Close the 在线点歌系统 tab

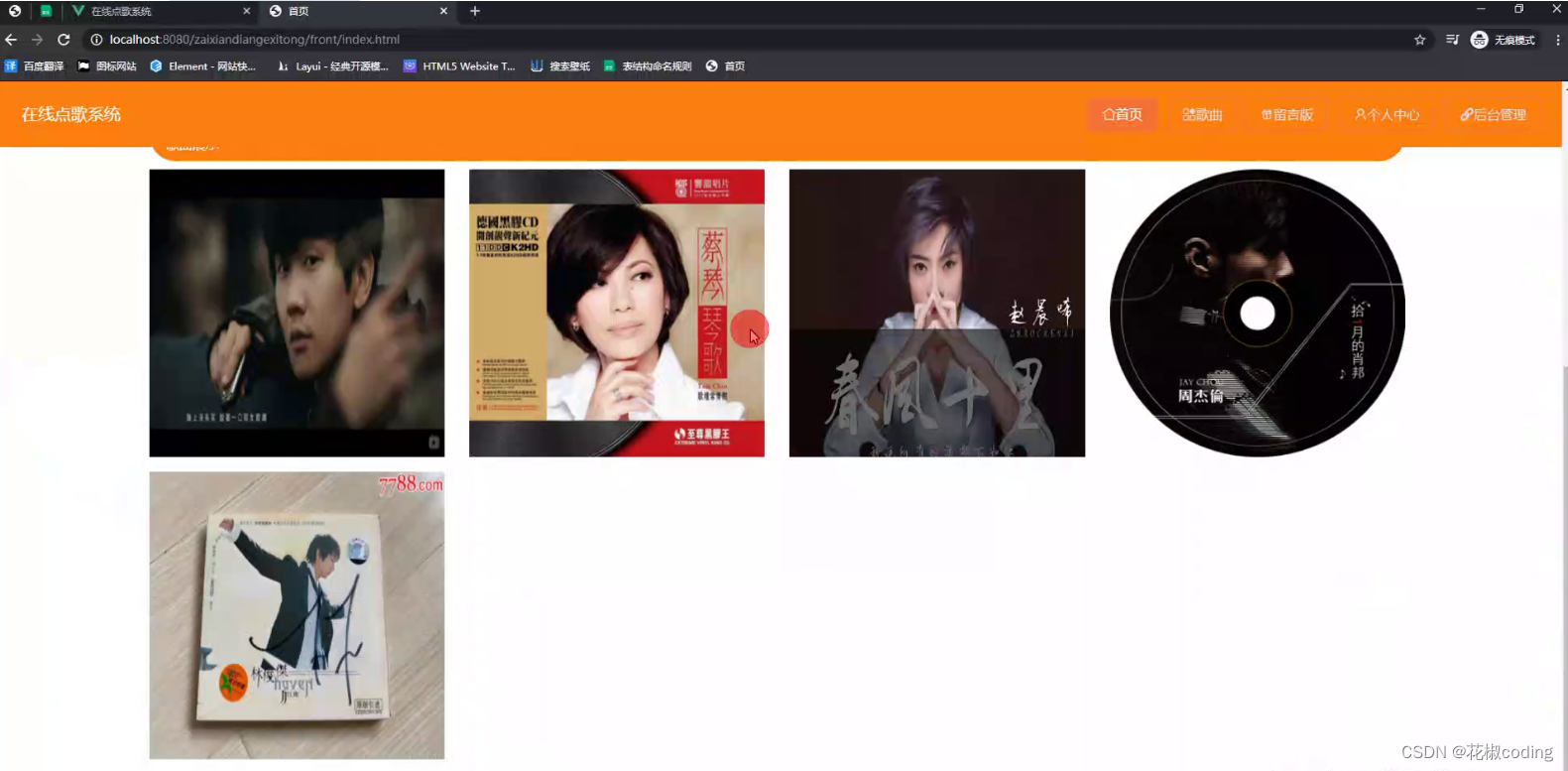[x=246, y=11]
